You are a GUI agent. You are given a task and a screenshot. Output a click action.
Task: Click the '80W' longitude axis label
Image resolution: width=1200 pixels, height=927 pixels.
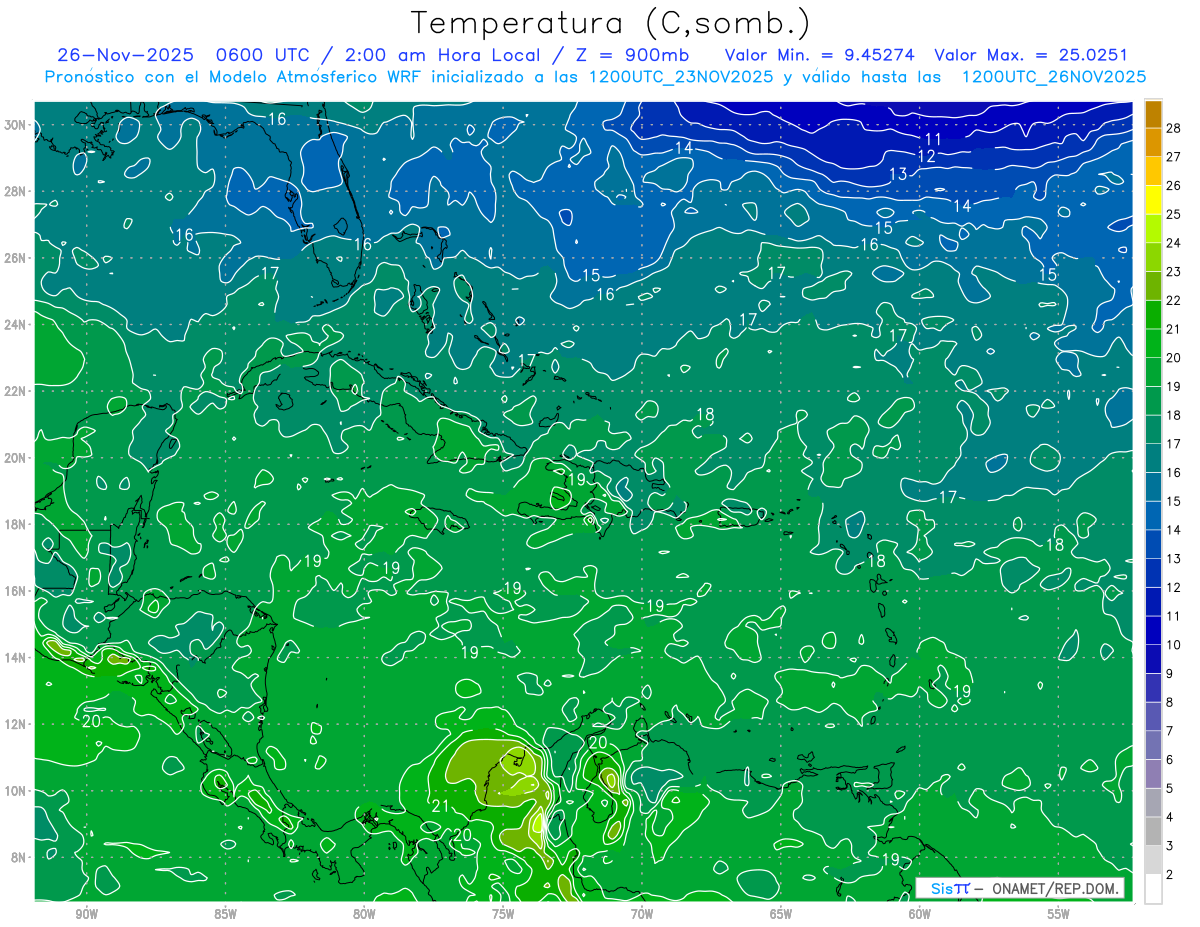click(364, 914)
